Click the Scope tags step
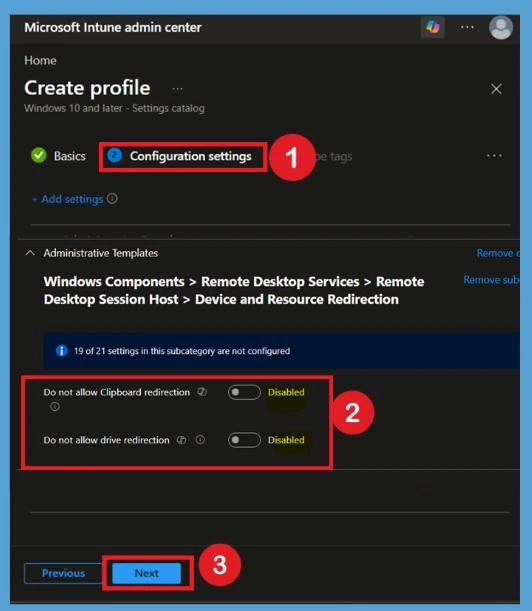This screenshot has width=532, height=611. (x=334, y=157)
